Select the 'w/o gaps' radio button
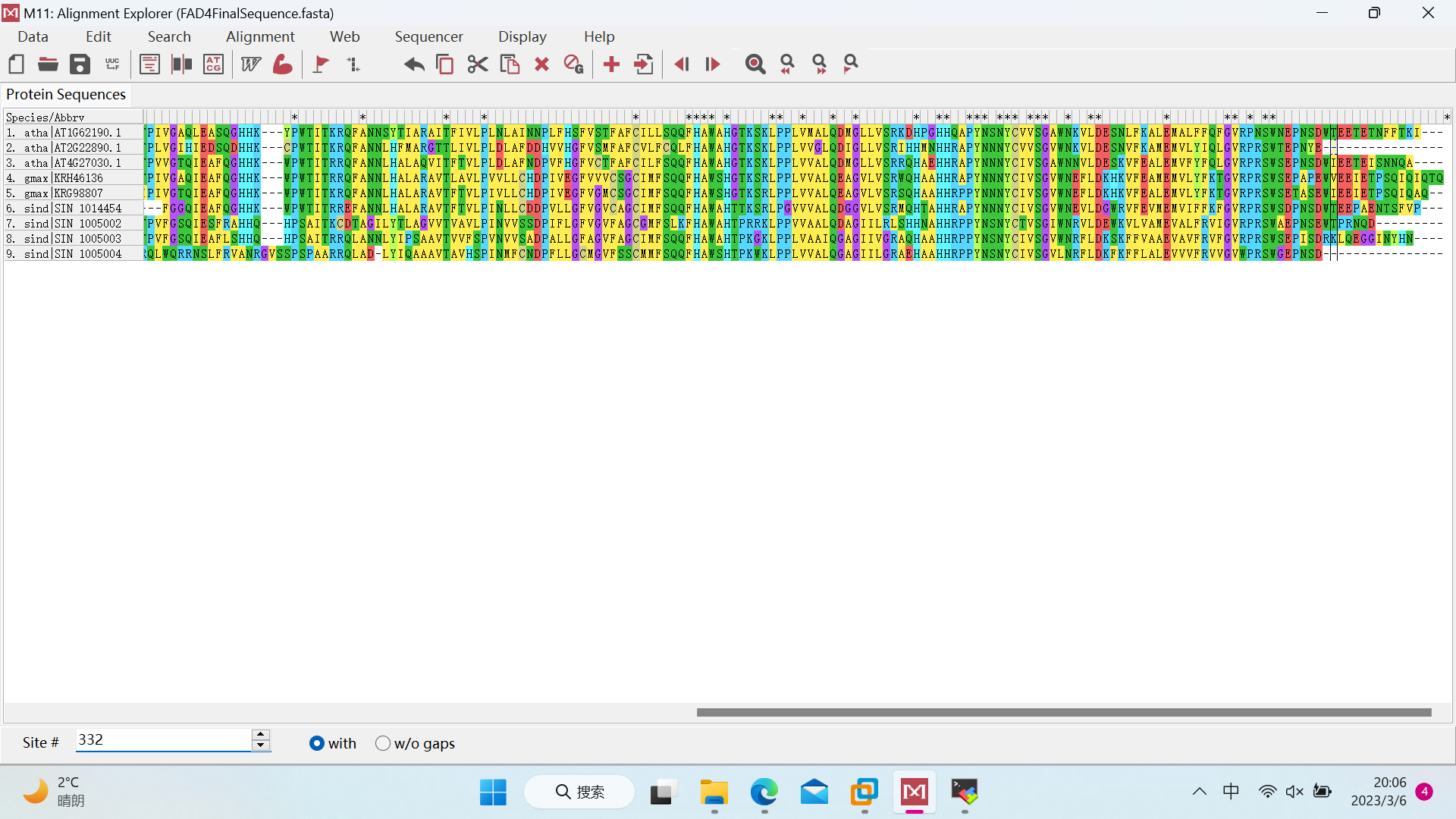Image resolution: width=1456 pixels, height=819 pixels. click(x=383, y=743)
